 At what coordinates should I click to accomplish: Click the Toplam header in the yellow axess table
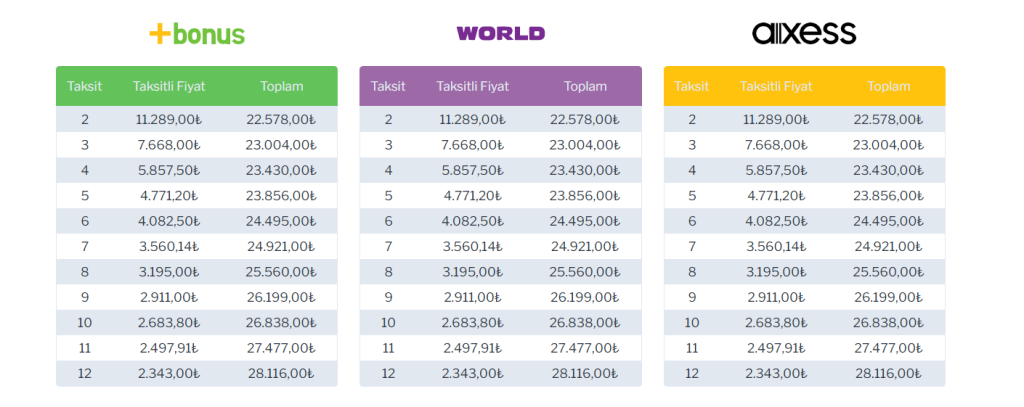point(889,86)
